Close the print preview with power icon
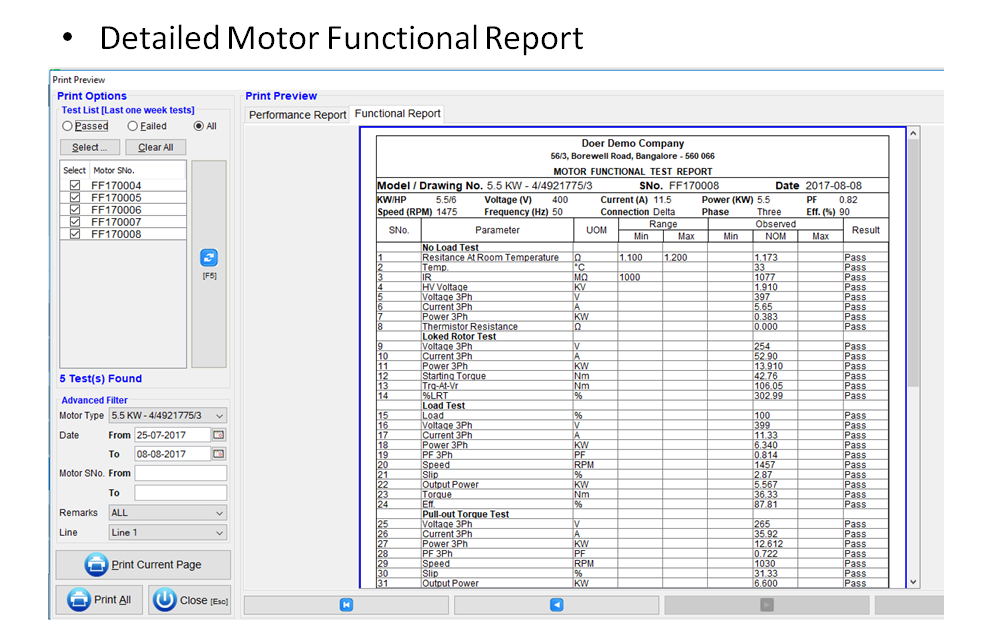Viewport: 1001px width, 637px height. pos(190,600)
